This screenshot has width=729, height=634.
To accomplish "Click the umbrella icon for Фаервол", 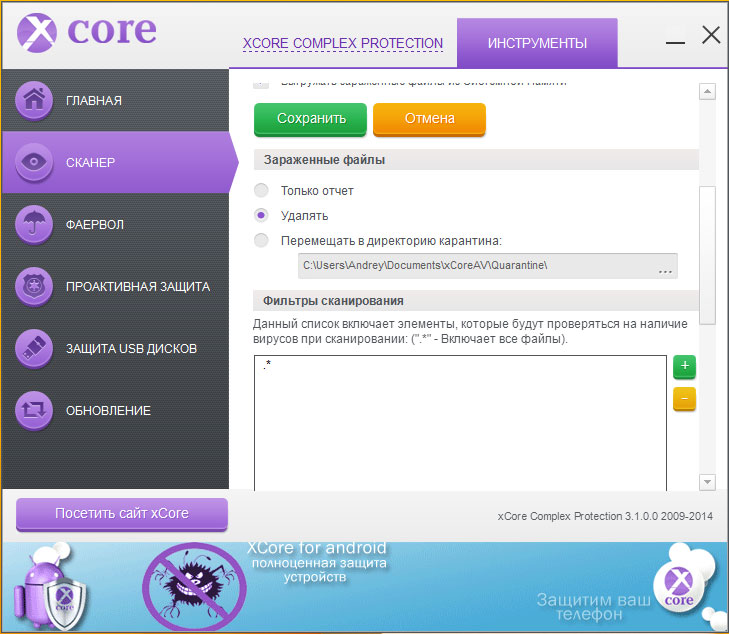I will point(34,224).
